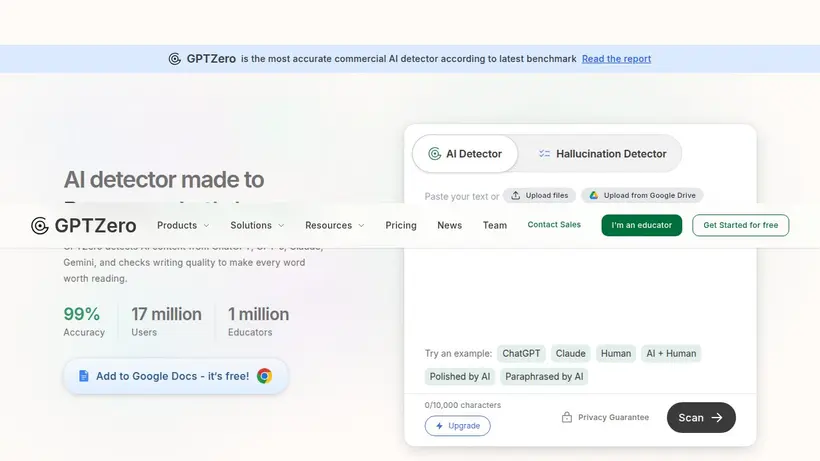Viewport: 820px width, 461px height.
Task: Try the Paraphrased by AI example
Action: [544, 376]
